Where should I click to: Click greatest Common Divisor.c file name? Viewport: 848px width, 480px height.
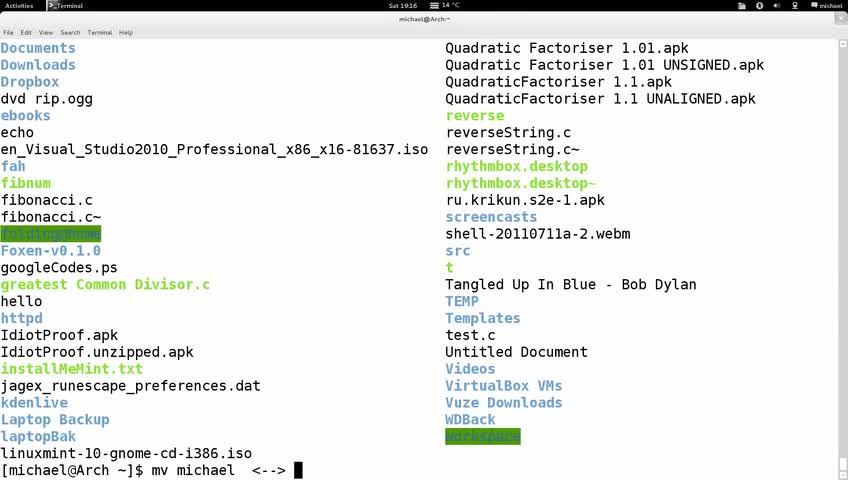tap(105, 284)
